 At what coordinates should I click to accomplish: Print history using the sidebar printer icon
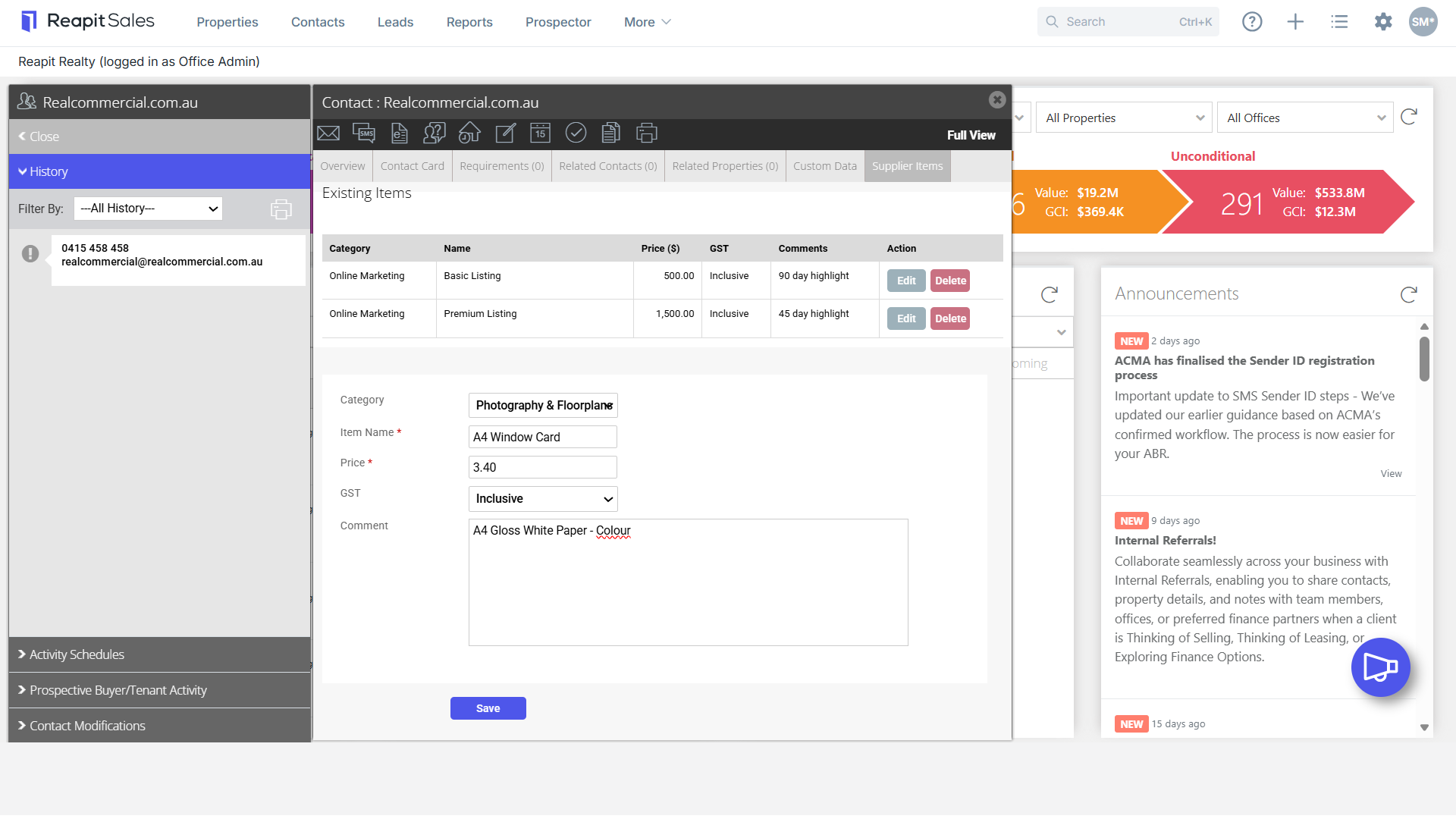[281, 209]
